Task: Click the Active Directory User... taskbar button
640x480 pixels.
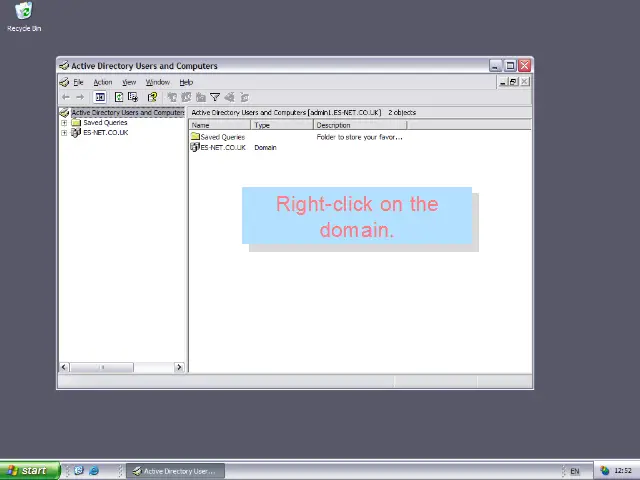Action: pyautogui.click(x=176, y=471)
